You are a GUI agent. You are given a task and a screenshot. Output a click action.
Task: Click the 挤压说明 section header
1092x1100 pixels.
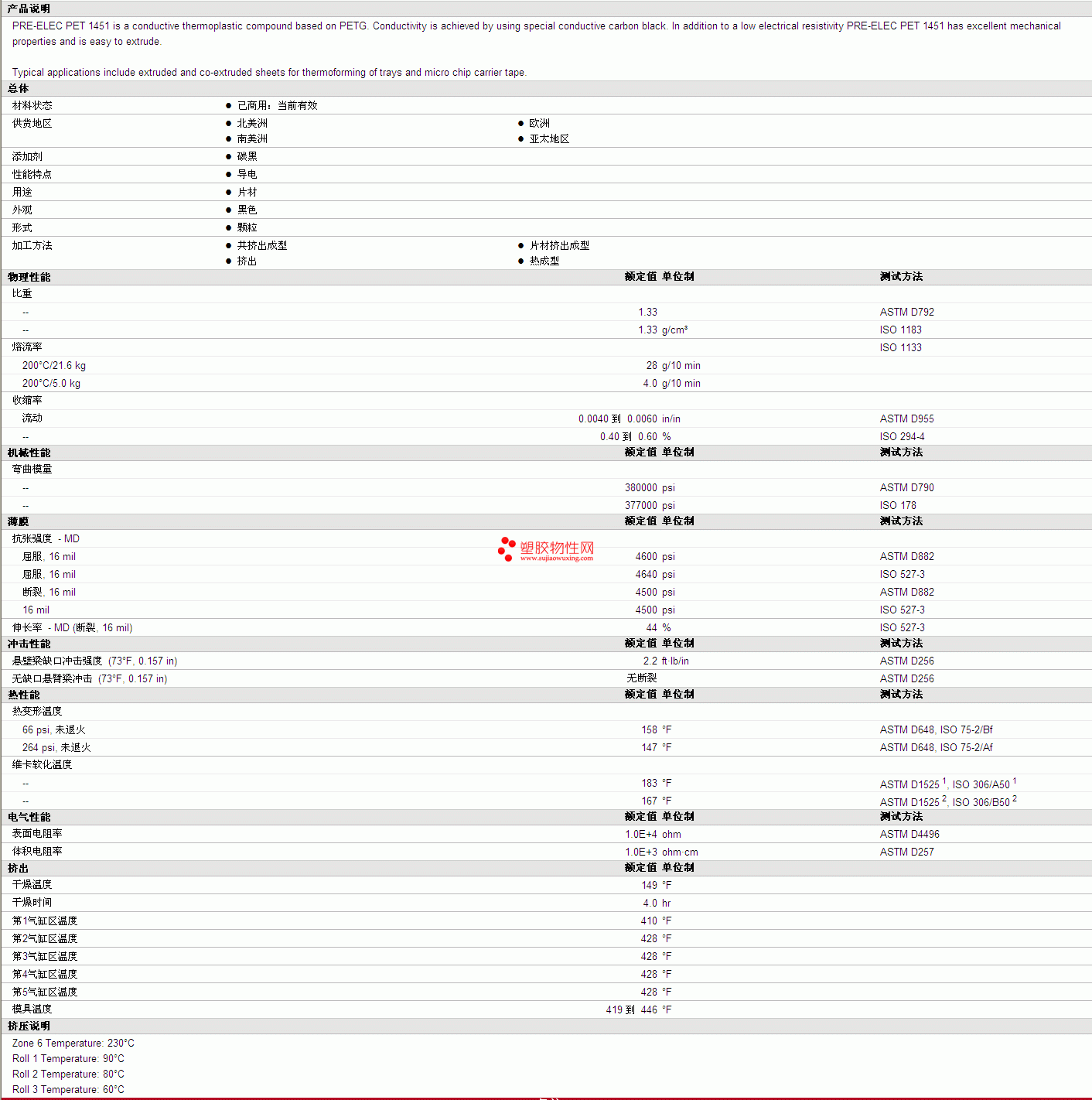[29, 1026]
